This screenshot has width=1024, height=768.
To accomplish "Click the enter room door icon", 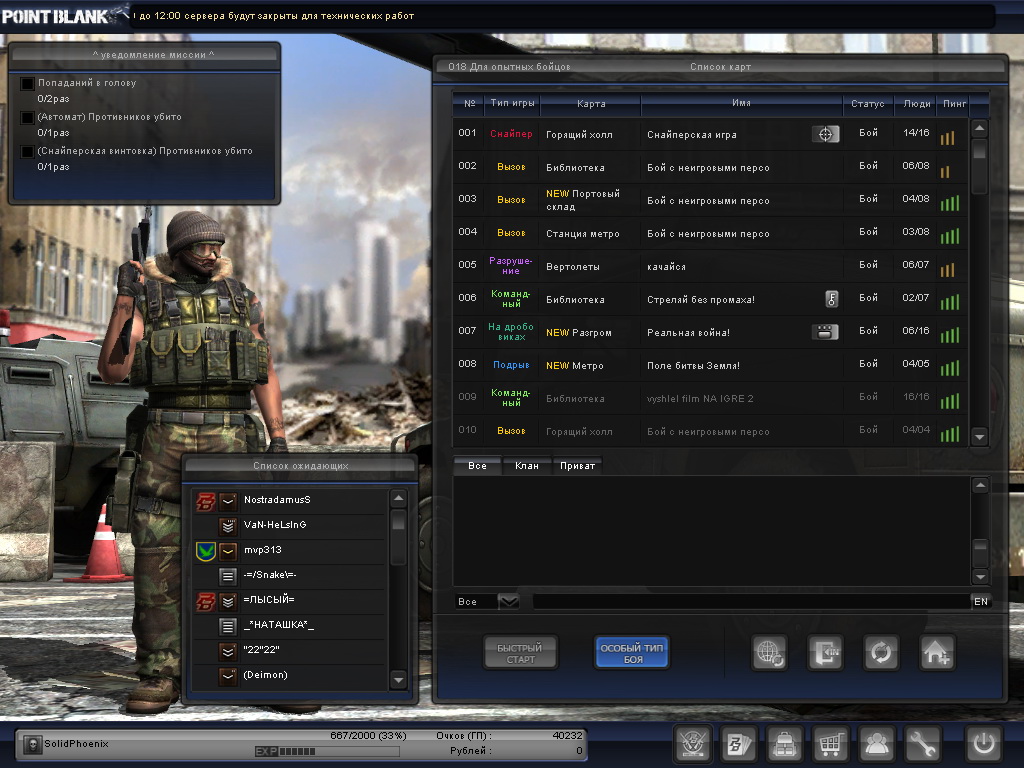I will (825, 653).
